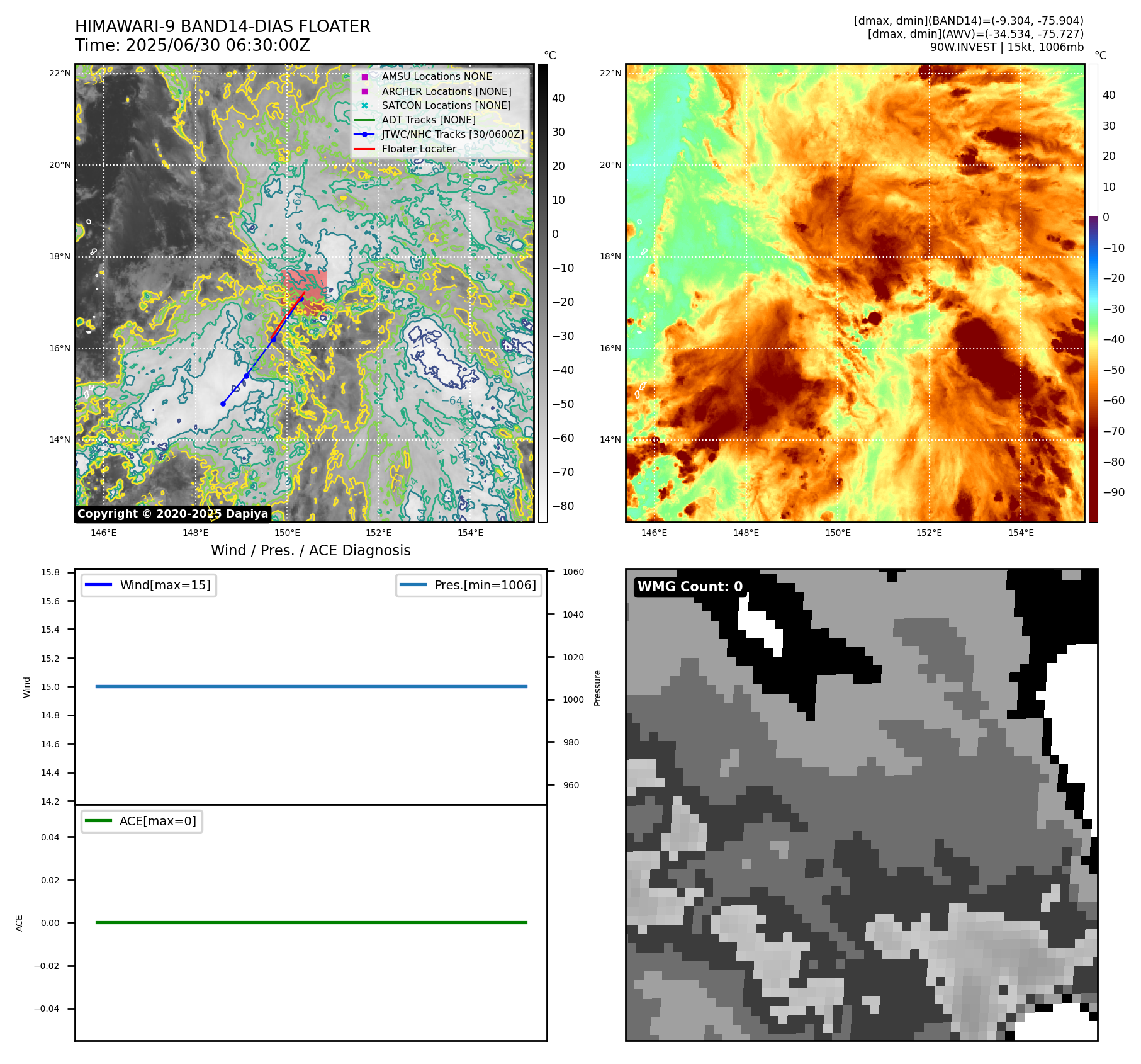Click the blue Wind[max=15] legend line sample

(98, 585)
